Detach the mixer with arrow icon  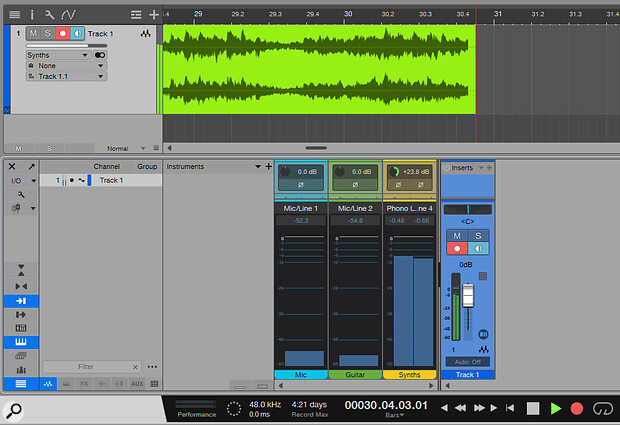[31, 166]
